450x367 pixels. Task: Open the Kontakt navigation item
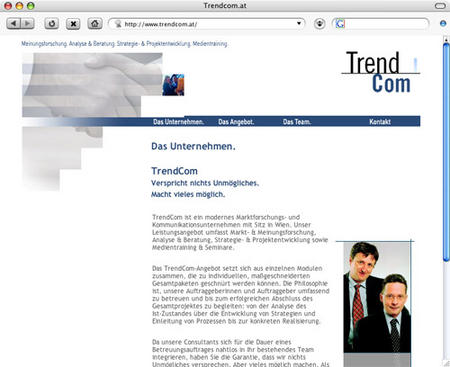click(380, 122)
